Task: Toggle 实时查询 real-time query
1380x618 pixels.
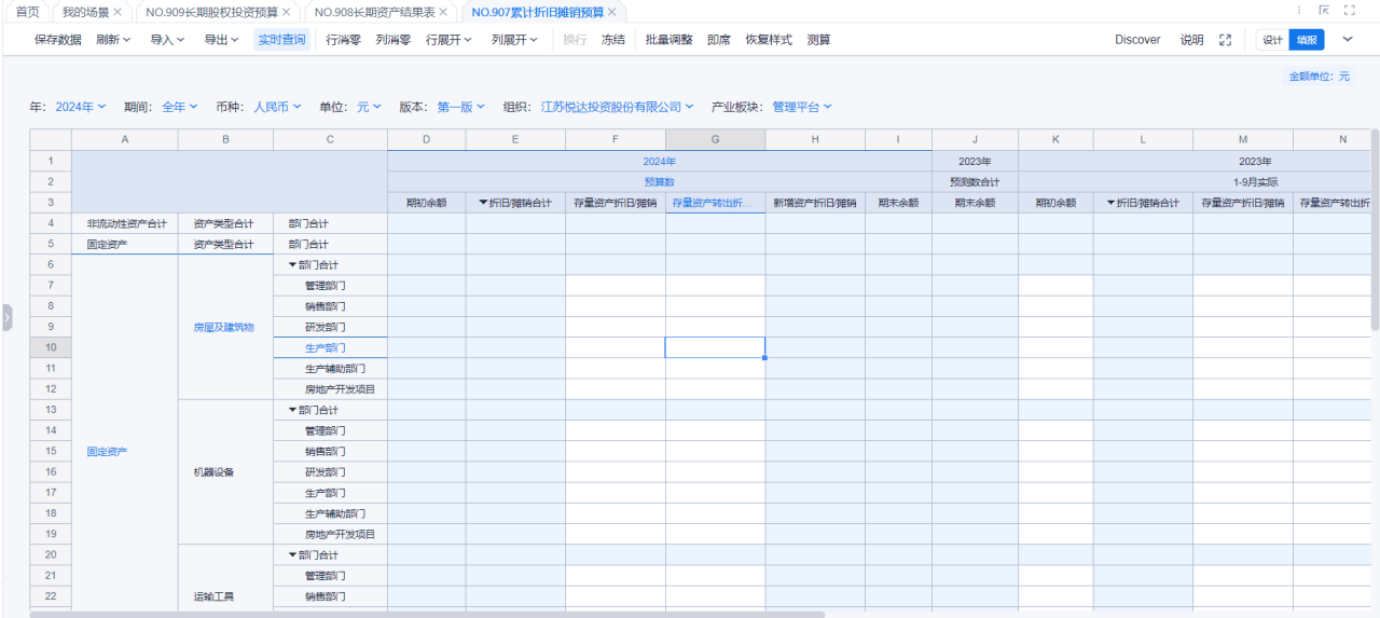Action: pos(282,40)
